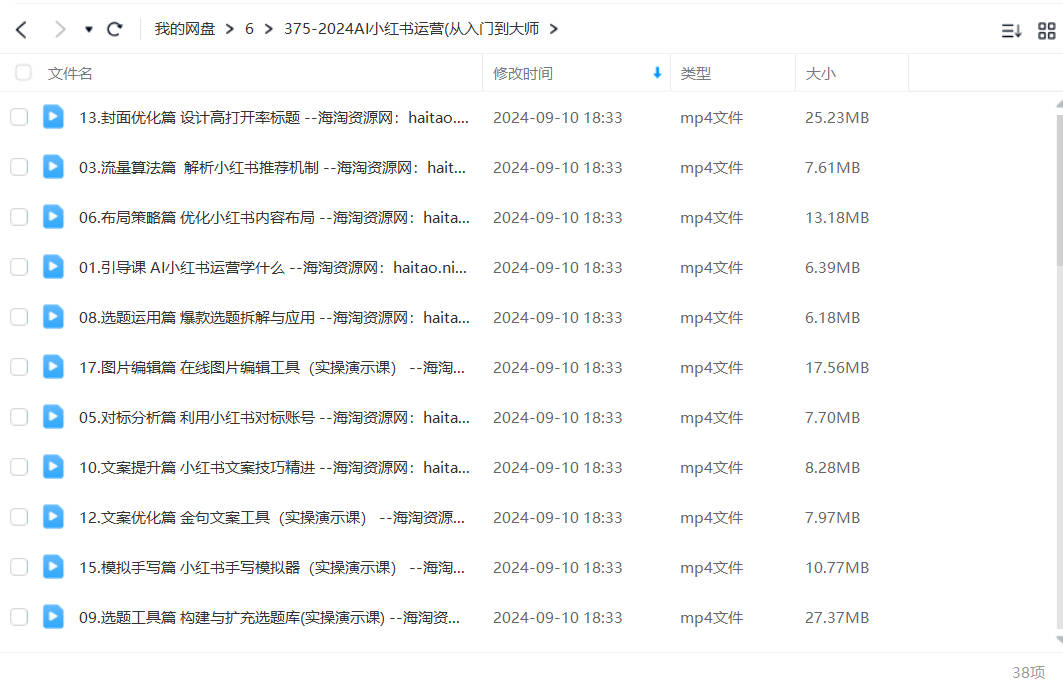Open navigation history dropdown triangle
The height and width of the screenshot is (690, 1063).
coord(89,29)
